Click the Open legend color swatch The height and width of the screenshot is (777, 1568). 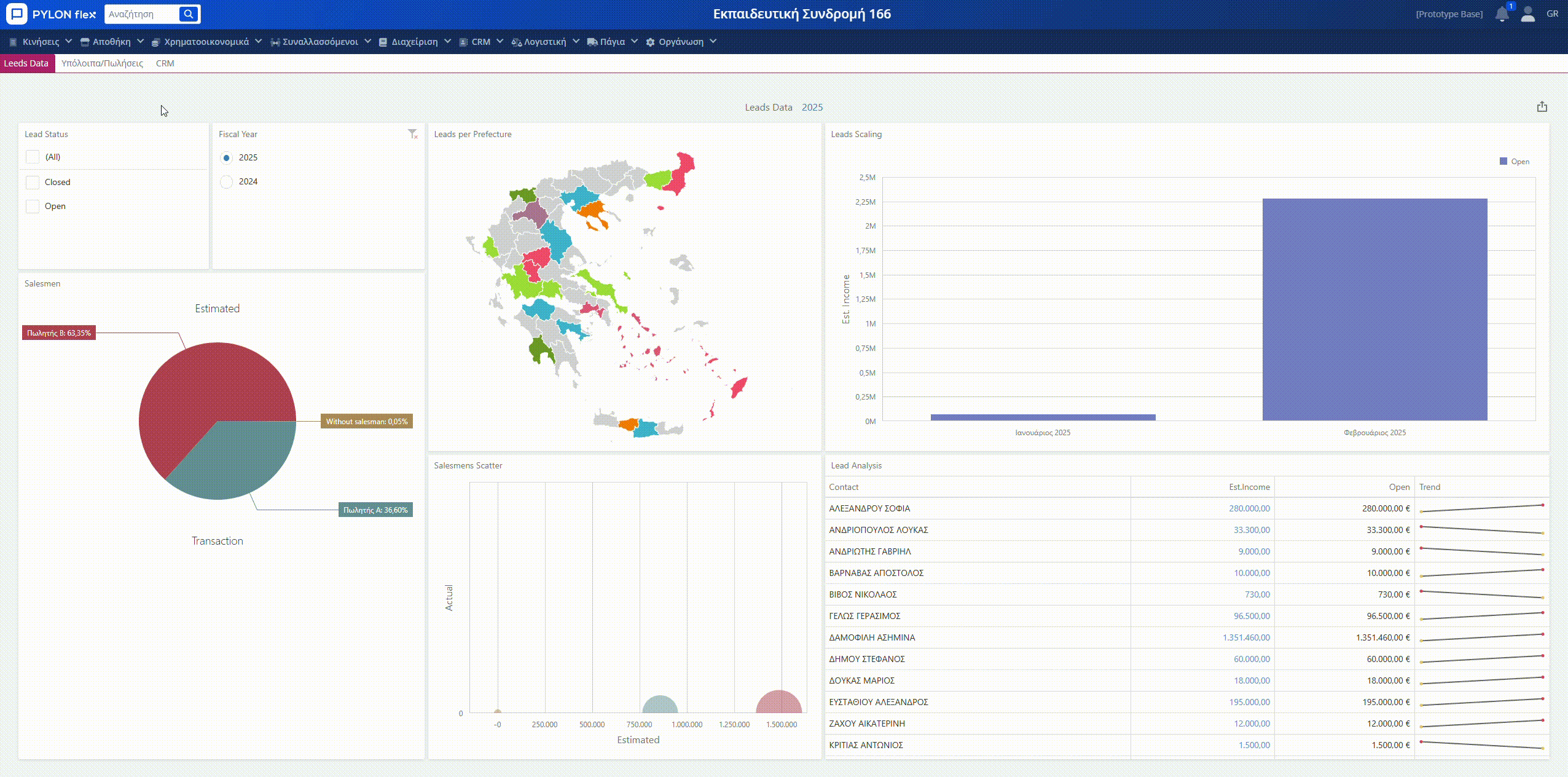pyautogui.click(x=1503, y=161)
